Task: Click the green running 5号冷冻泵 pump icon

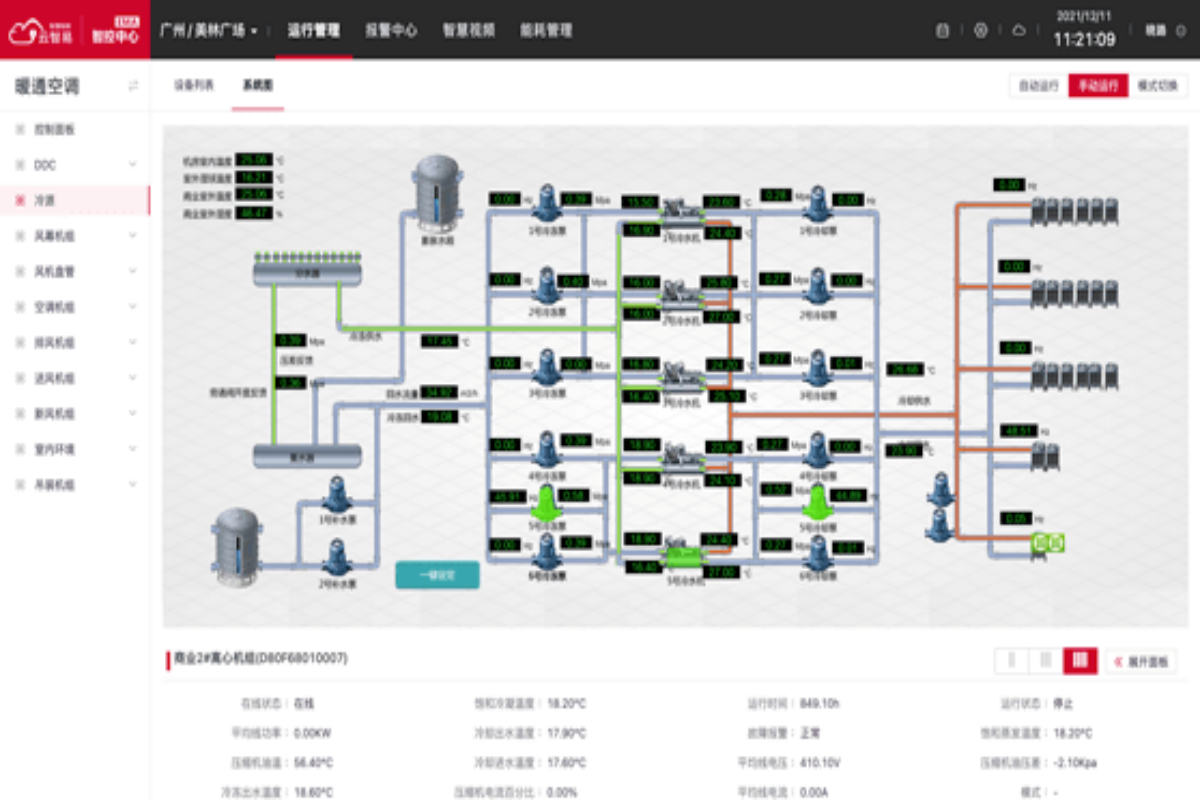Action: 547,499
